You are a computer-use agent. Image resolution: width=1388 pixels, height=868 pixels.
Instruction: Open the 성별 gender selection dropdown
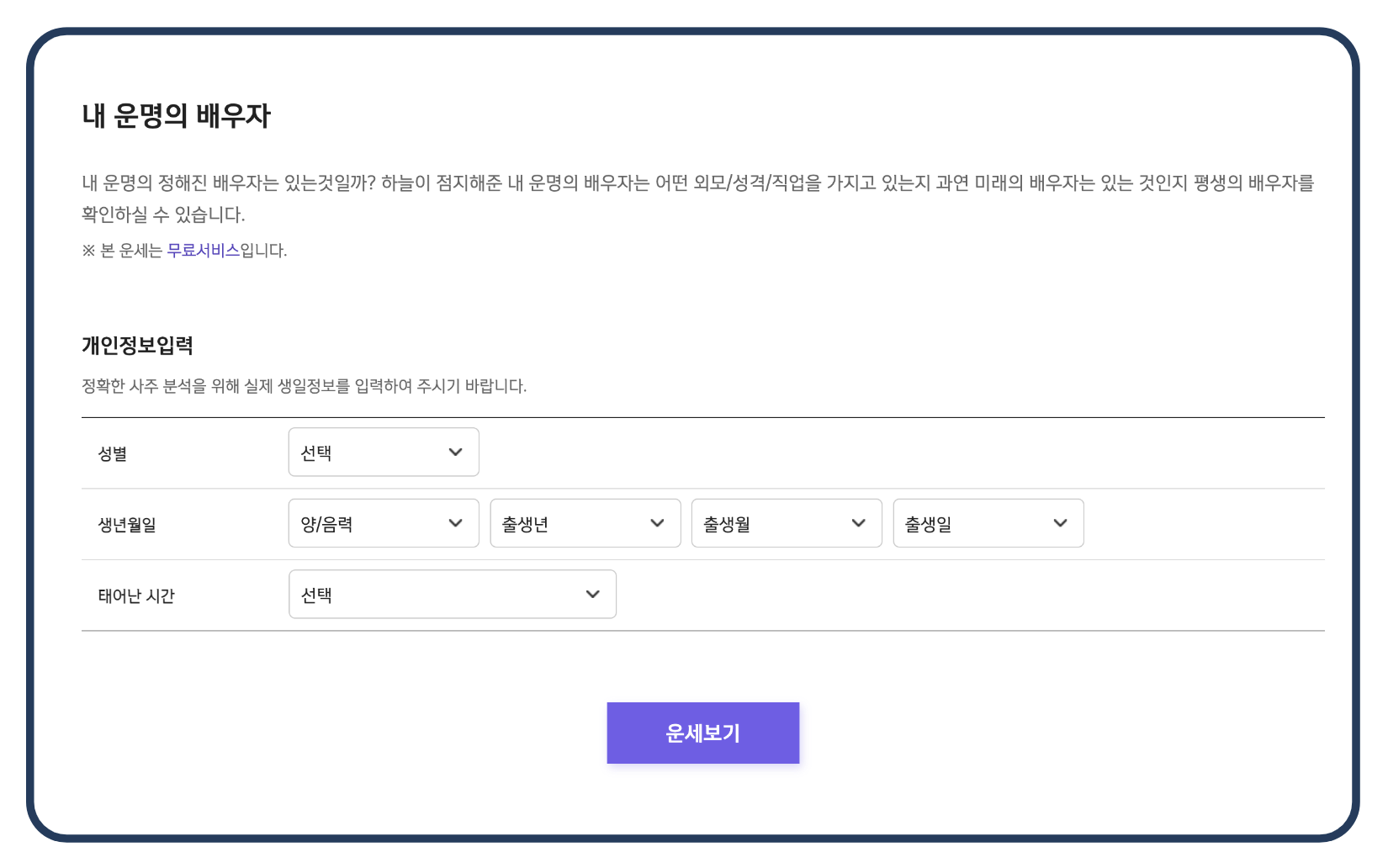point(383,452)
